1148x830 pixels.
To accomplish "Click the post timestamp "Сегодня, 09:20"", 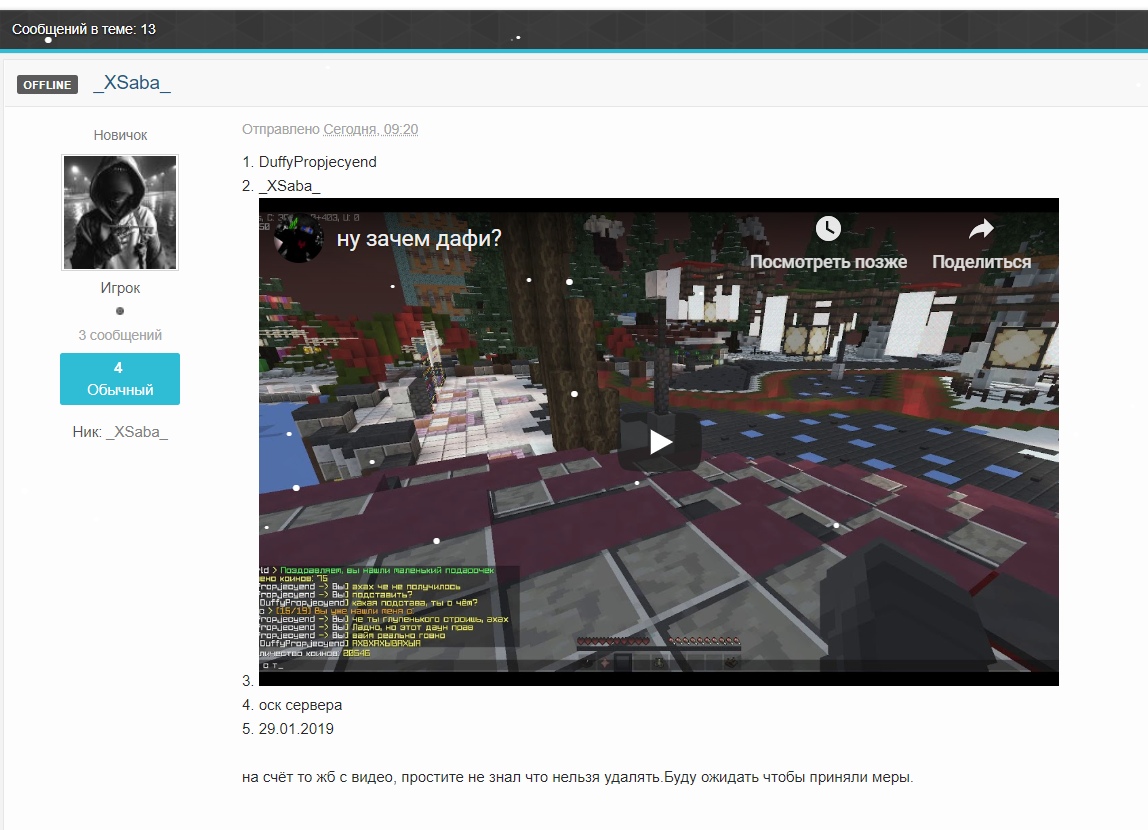I will 370,130.
